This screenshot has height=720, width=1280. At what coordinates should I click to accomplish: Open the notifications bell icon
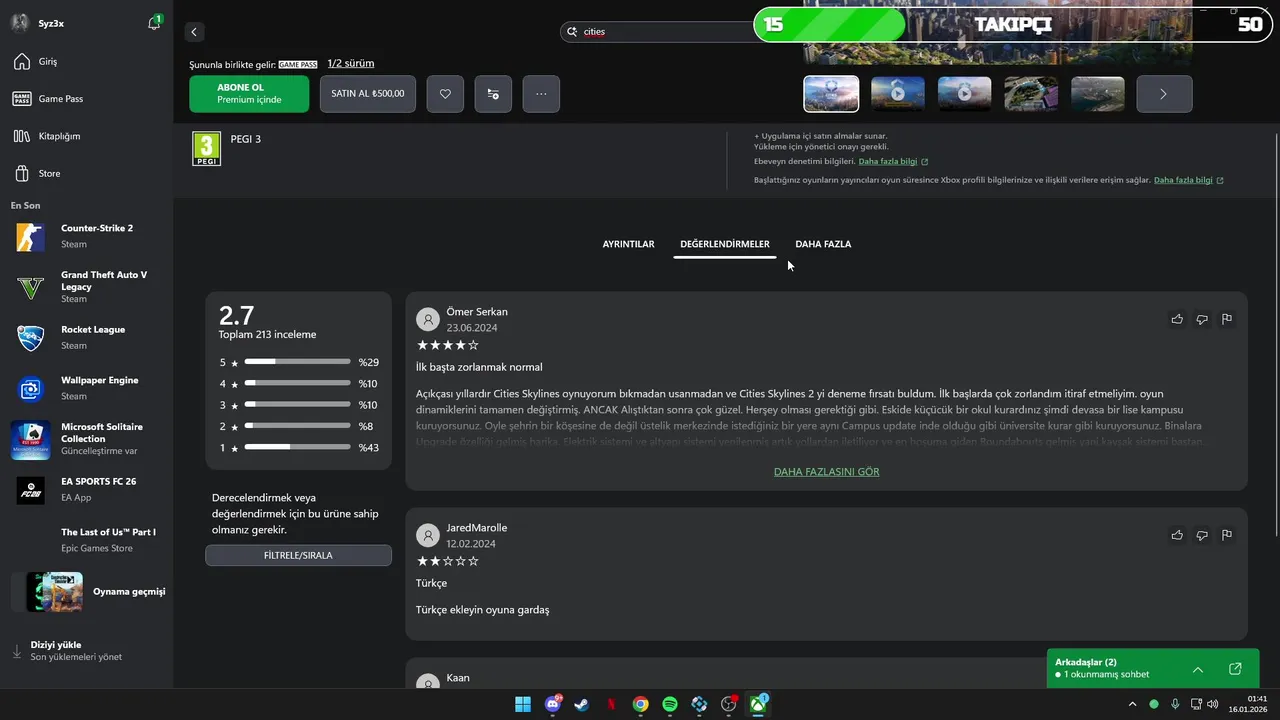point(154,23)
